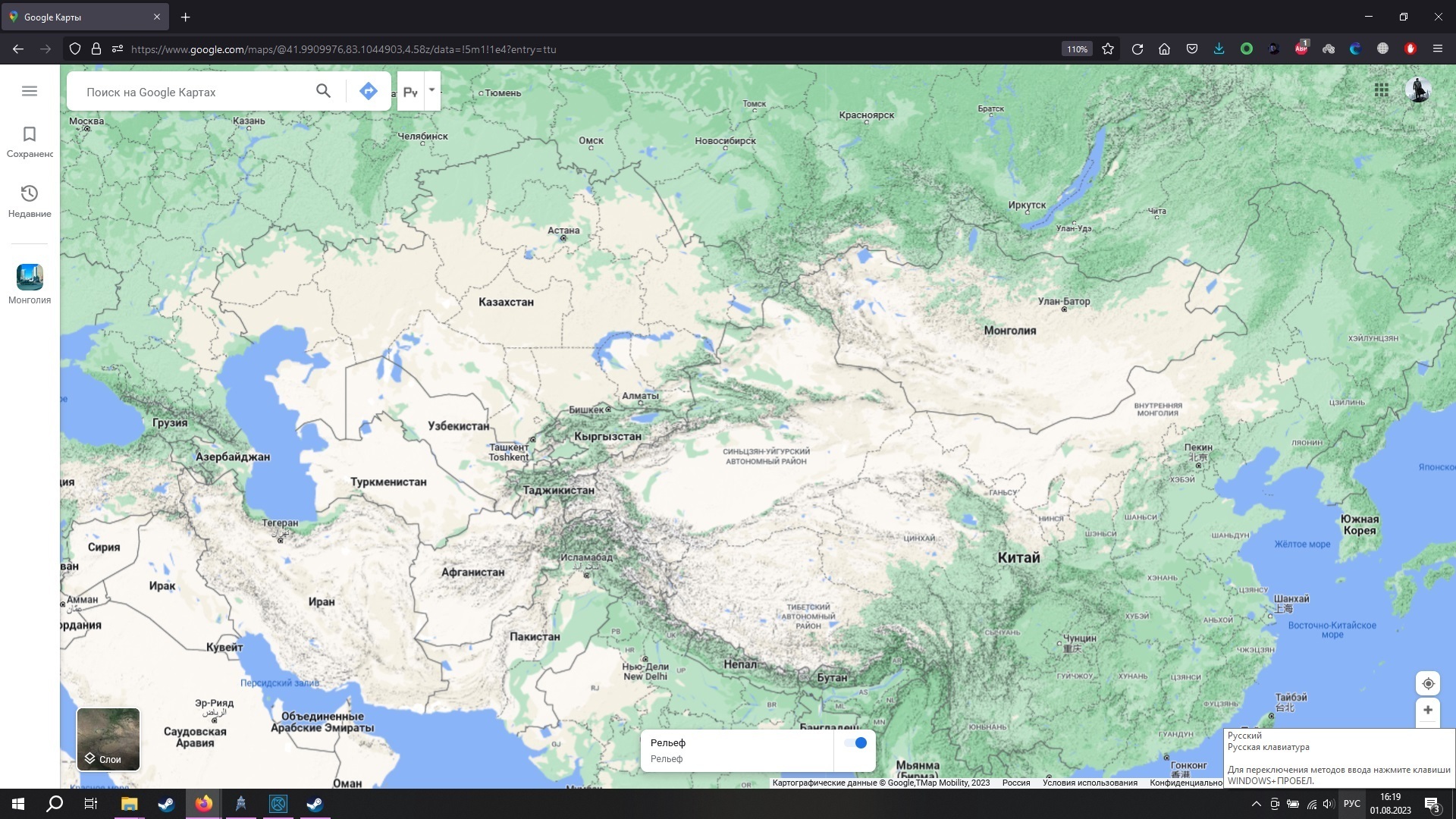This screenshot has height=819, width=1456.
Task: Click the Firefox taskbar icon
Action: pos(203,804)
